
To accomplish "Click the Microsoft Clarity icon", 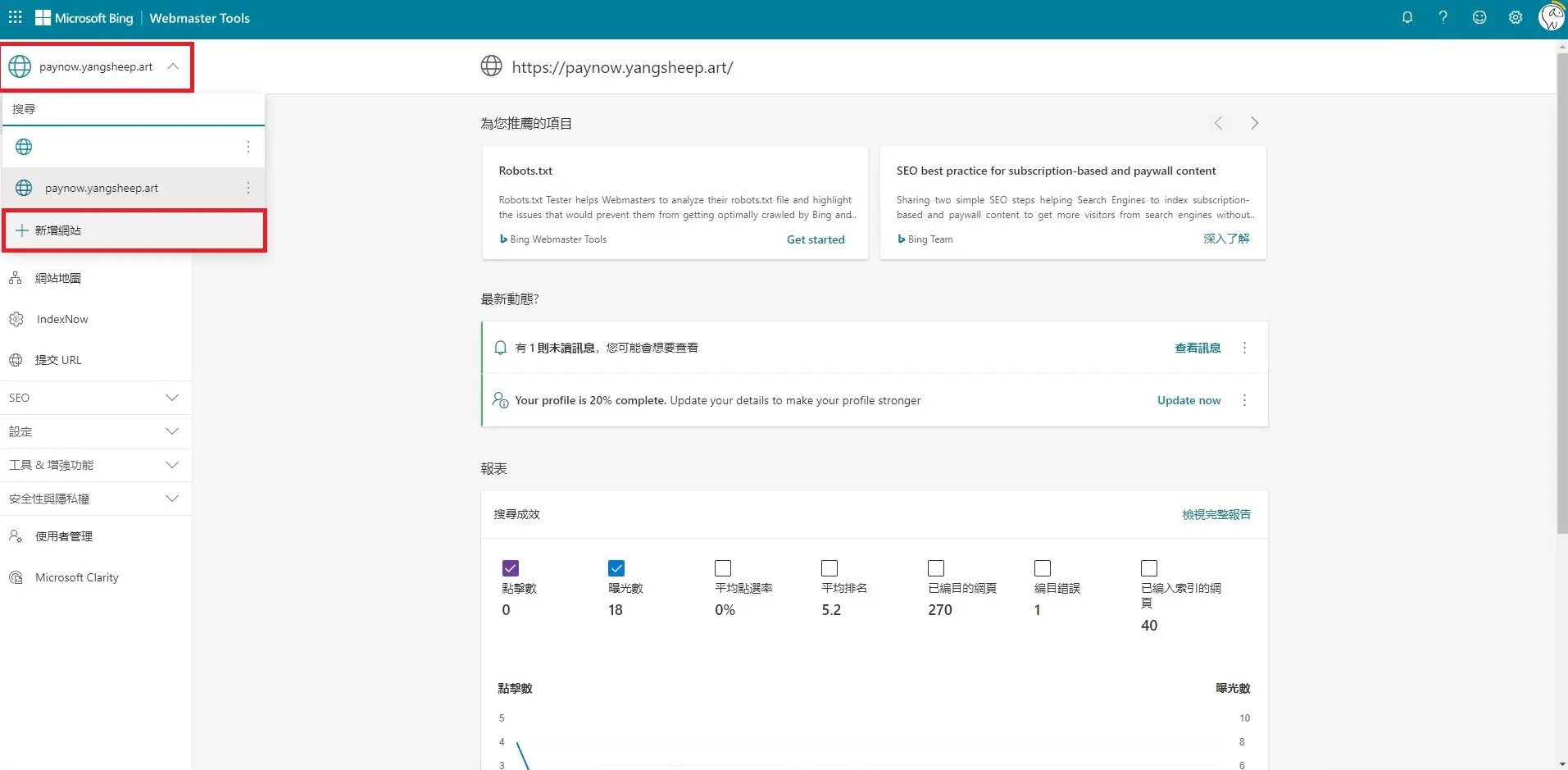I will tap(16, 577).
